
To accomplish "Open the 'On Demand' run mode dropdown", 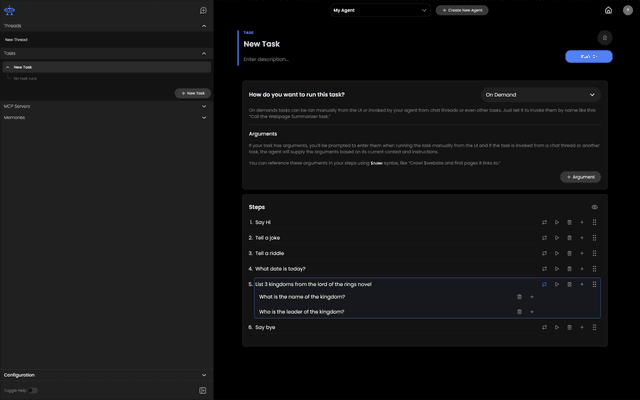I will (540, 95).
